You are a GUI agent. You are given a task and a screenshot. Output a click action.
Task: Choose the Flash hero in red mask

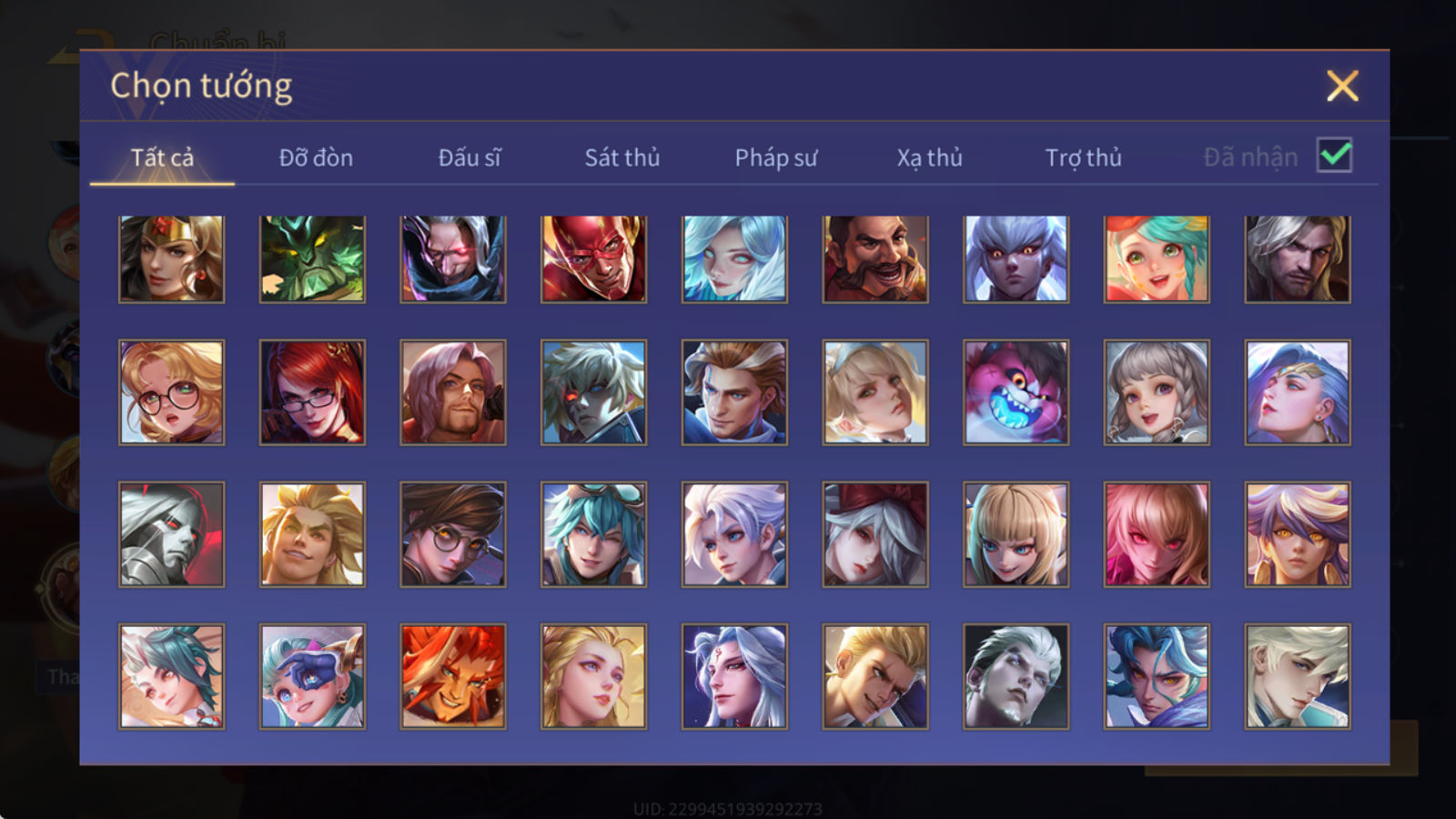point(593,259)
